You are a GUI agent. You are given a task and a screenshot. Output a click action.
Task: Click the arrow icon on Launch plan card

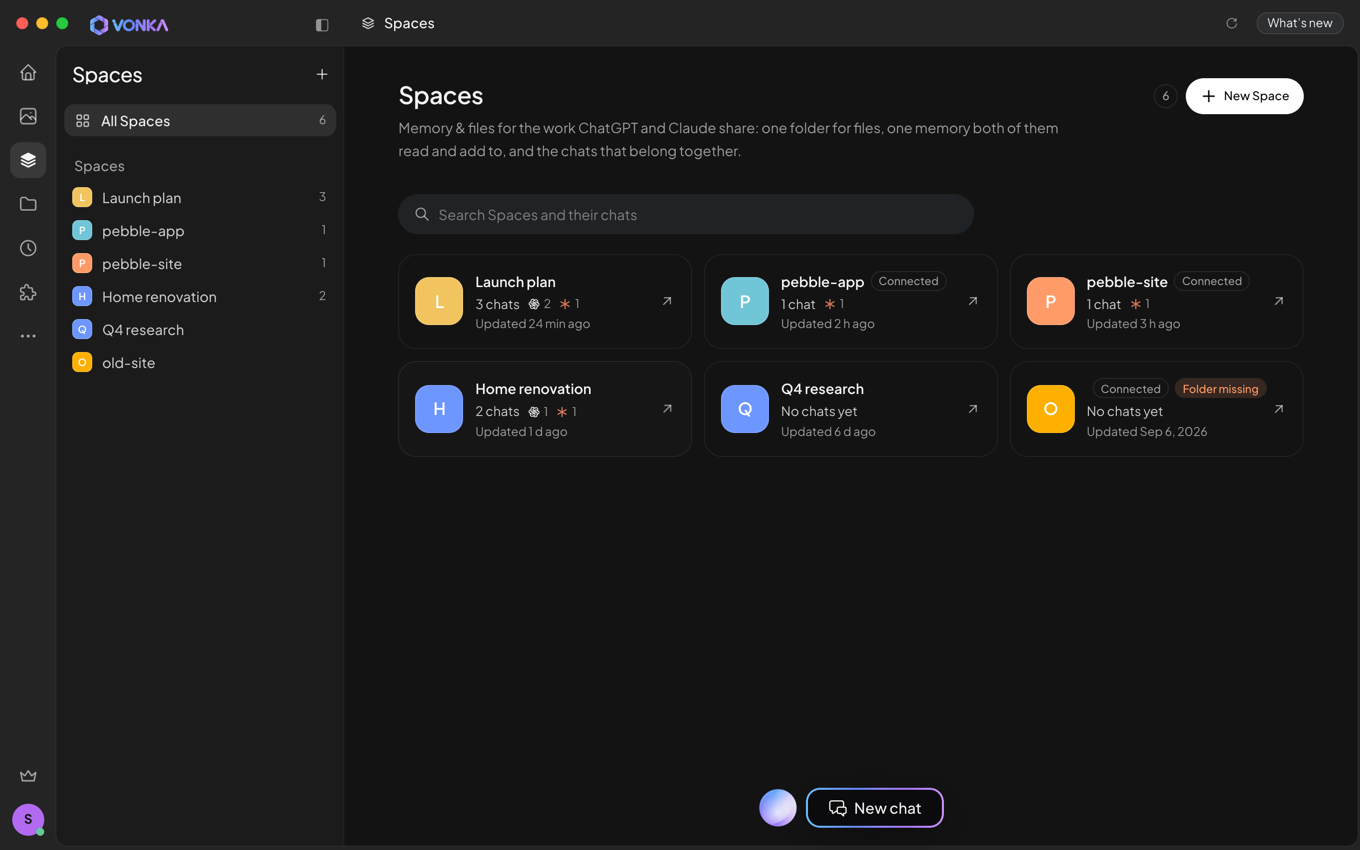[x=667, y=301]
